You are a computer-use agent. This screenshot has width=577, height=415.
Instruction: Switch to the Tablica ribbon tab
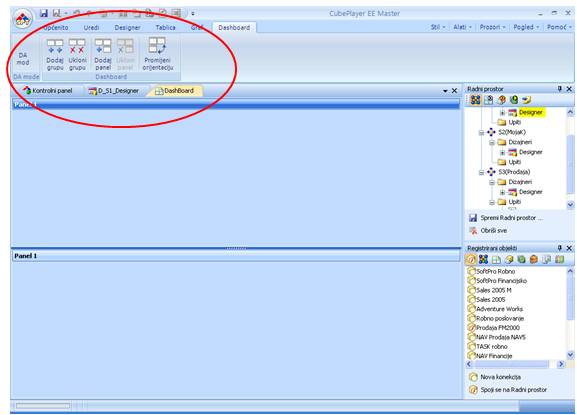(x=165, y=28)
